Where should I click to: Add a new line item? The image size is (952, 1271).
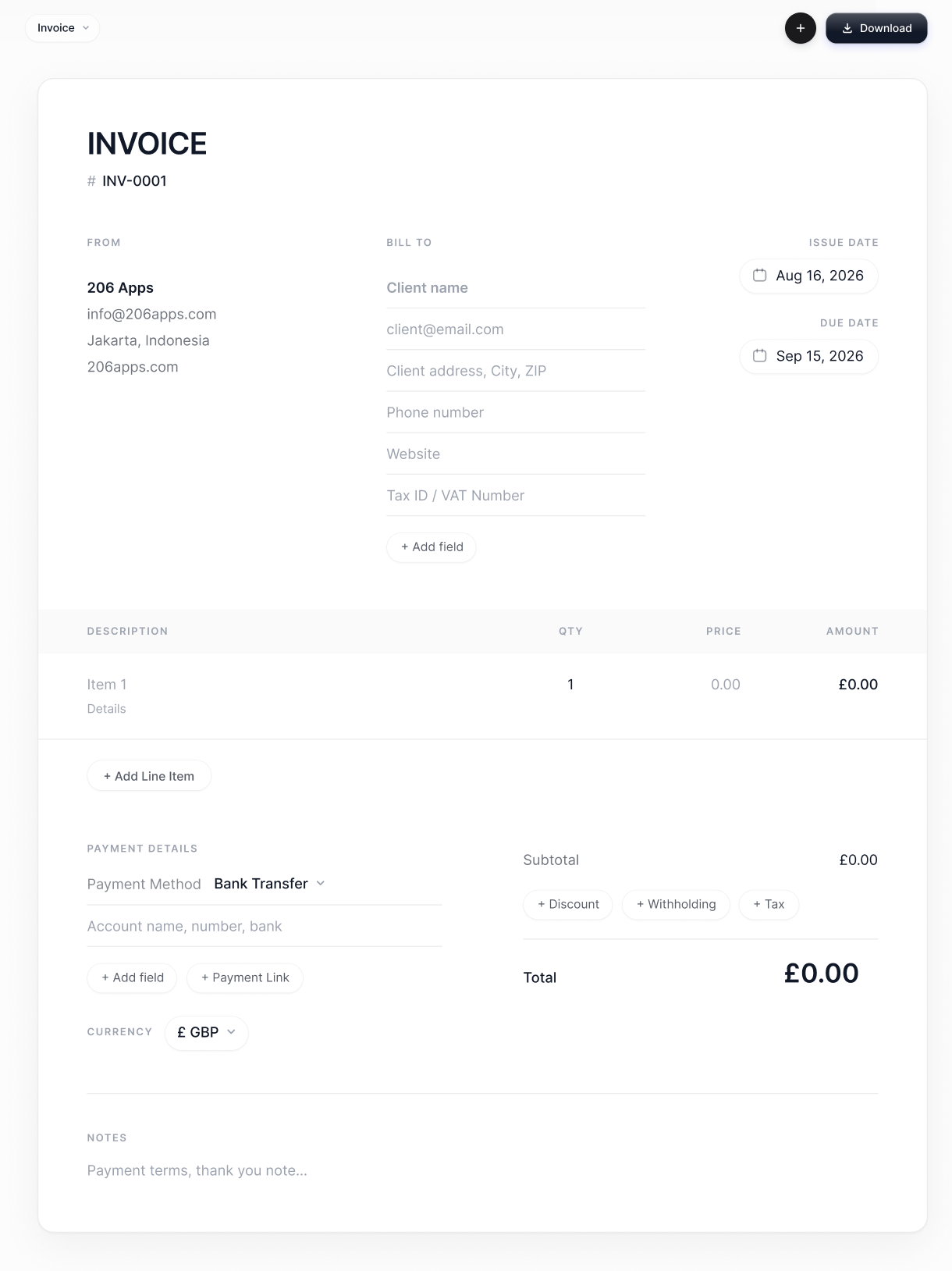tap(149, 776)
